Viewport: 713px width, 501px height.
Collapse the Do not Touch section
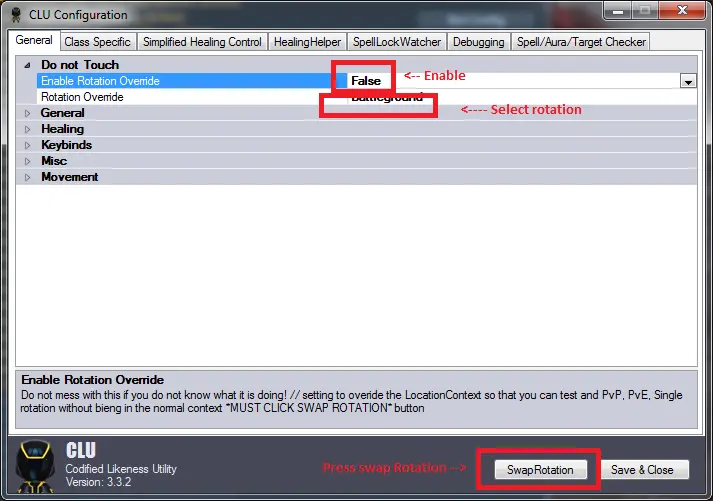27,65
